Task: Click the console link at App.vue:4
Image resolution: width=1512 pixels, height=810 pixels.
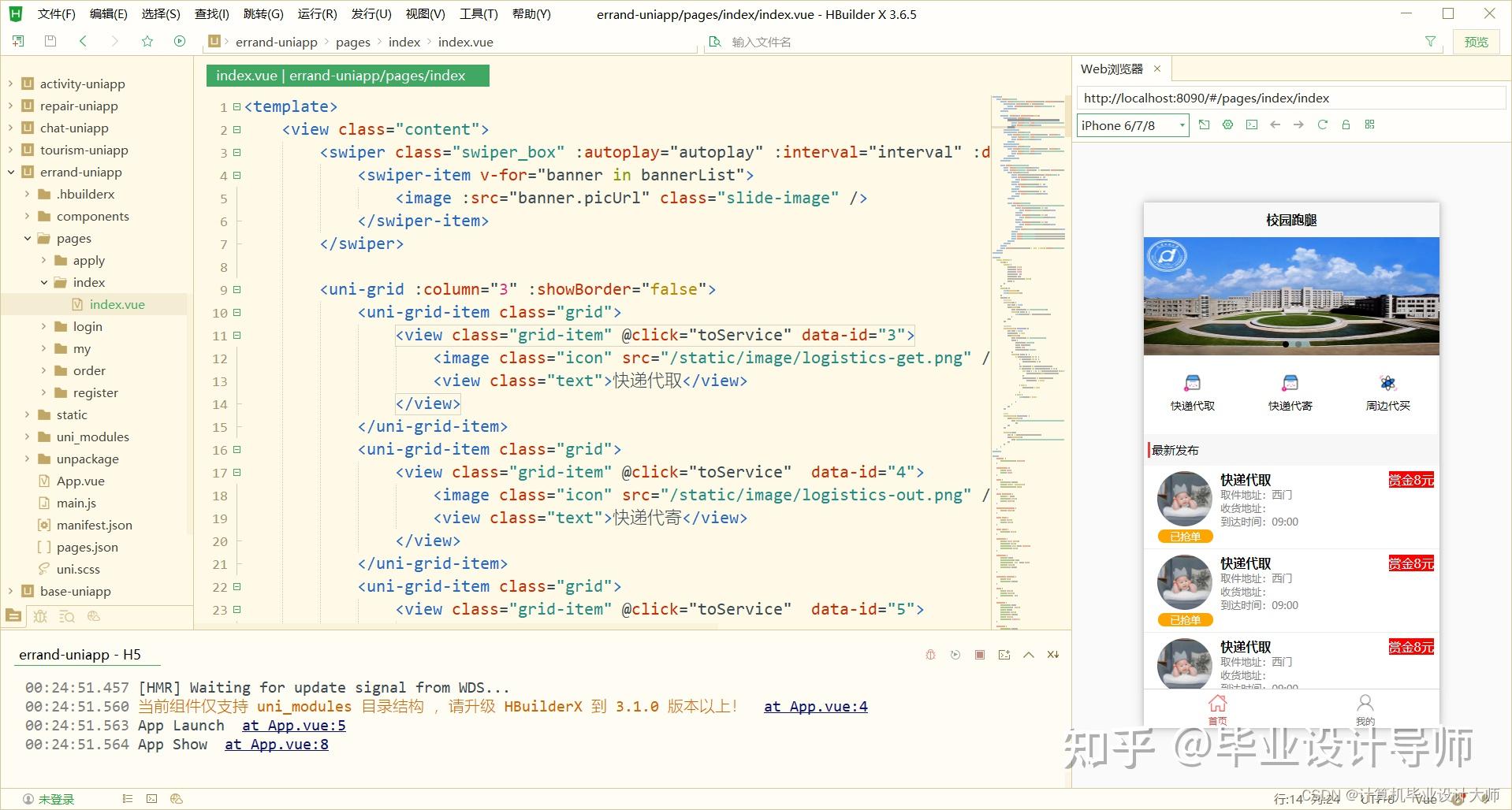Action: click(x=816, y=707)
